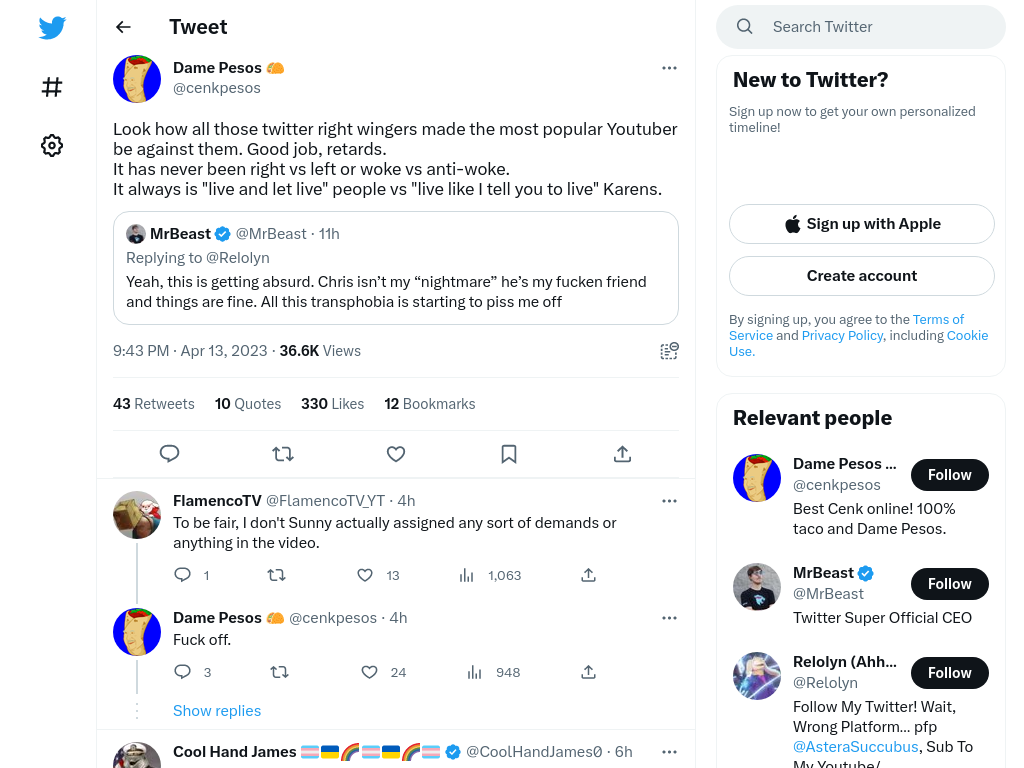Open the Privacy Policy link
The image size is (1024, 768).
842,335
